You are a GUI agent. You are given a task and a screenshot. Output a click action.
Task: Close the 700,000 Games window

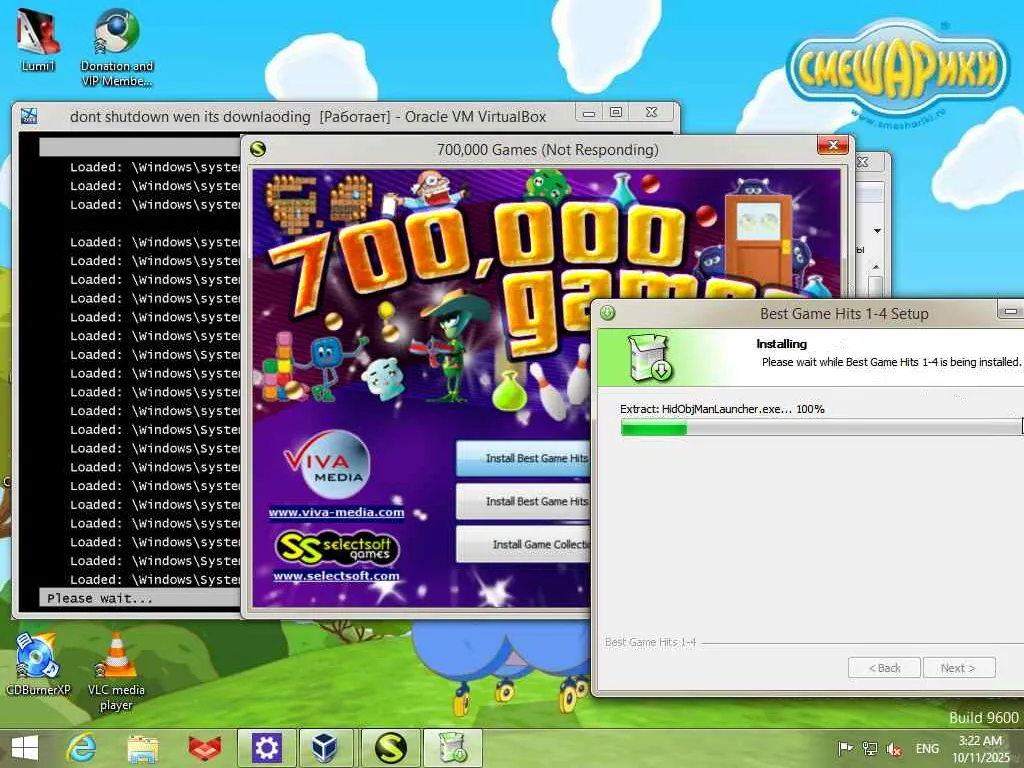point(833,145)
